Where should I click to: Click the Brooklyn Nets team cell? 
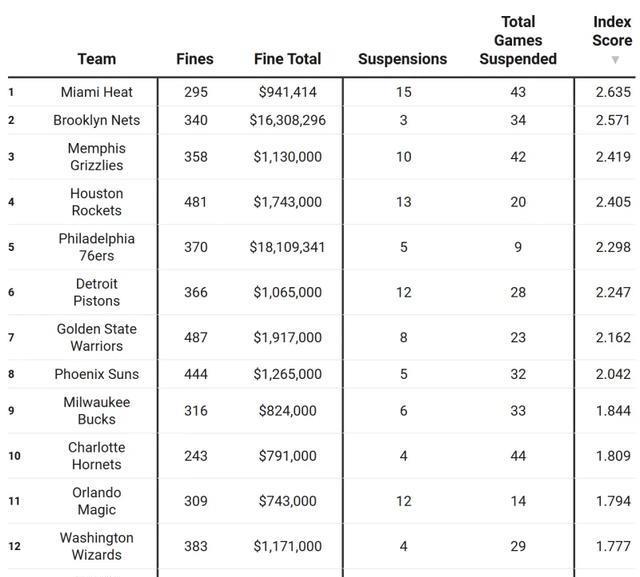96,120
